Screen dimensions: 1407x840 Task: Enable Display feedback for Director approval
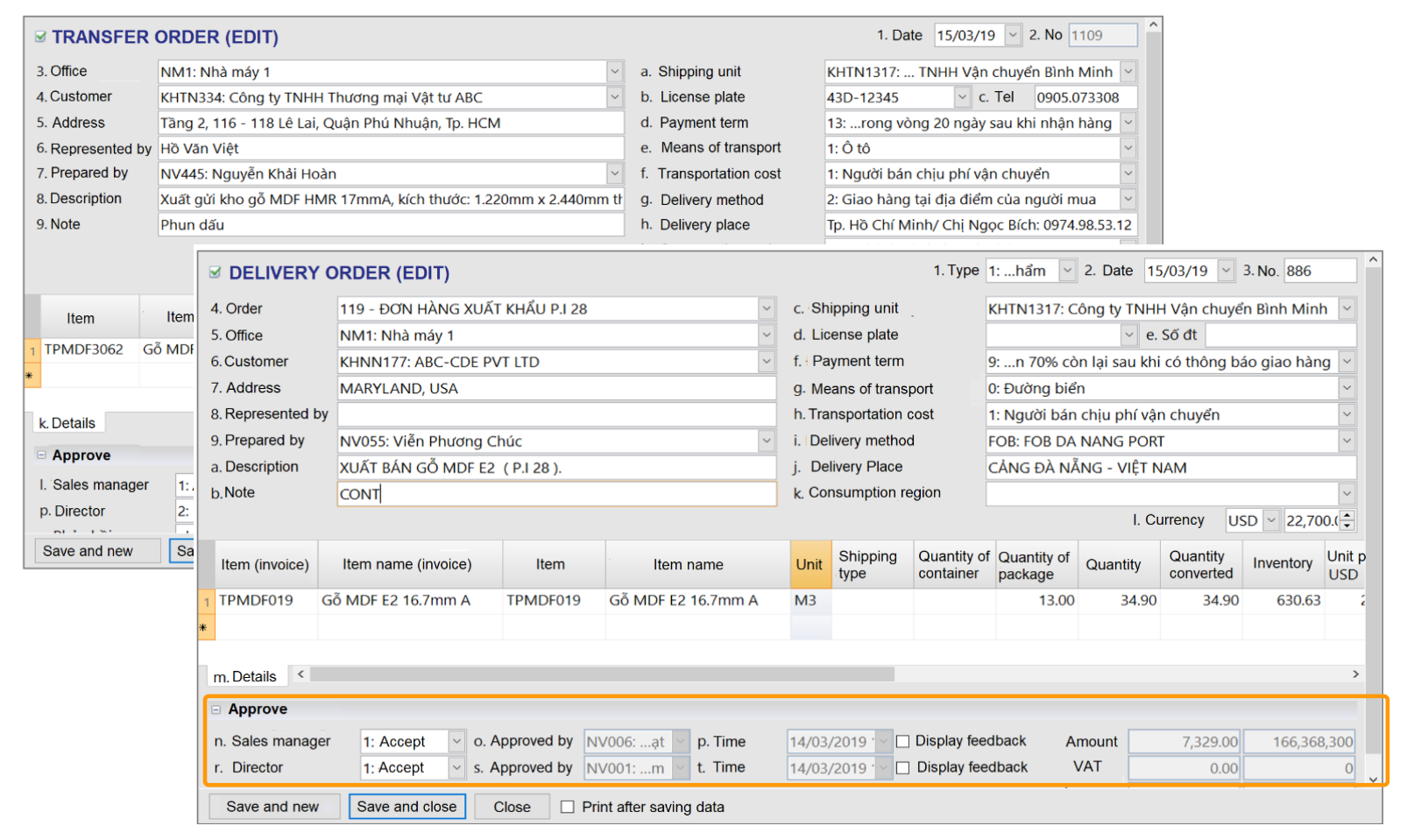click(902, 768)
